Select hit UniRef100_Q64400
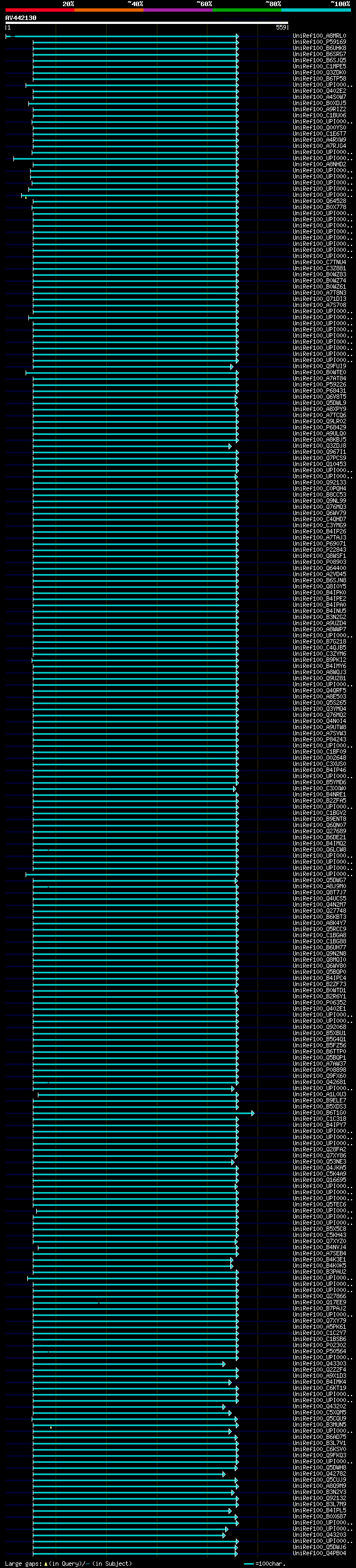 pos(319,568)
